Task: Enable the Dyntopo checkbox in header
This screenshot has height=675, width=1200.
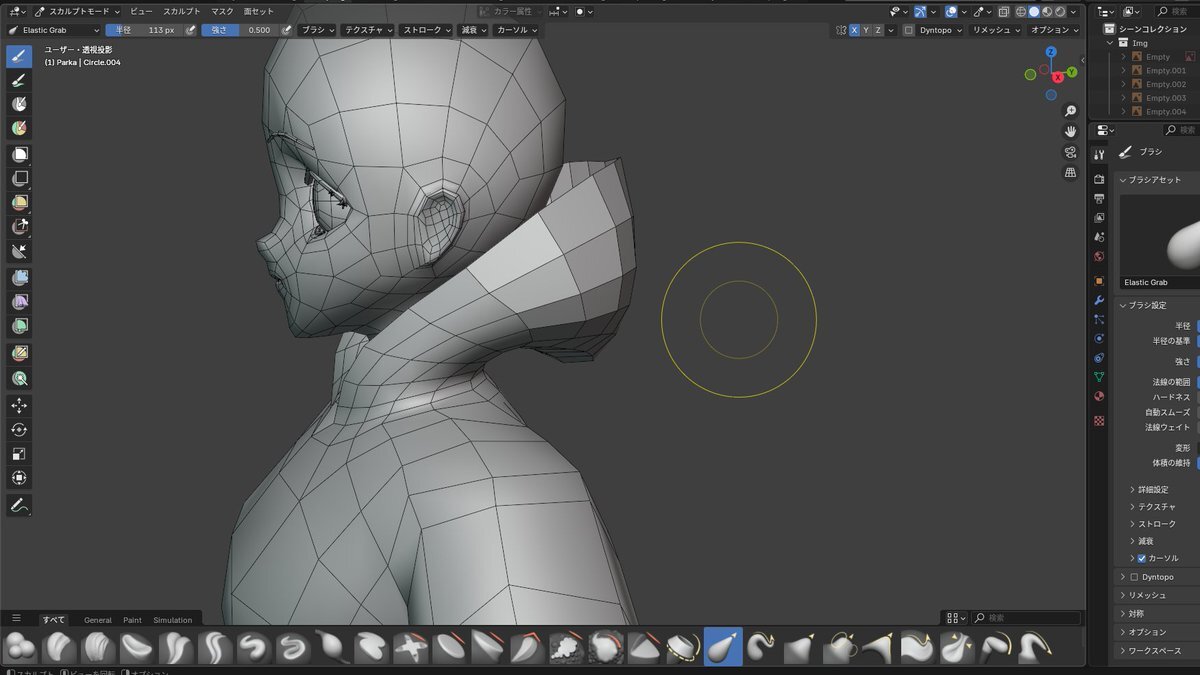Action: (x=908, y=30)
